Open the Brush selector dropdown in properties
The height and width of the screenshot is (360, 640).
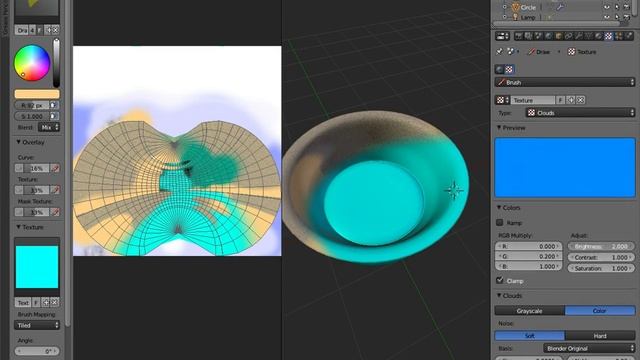point(565,82)
